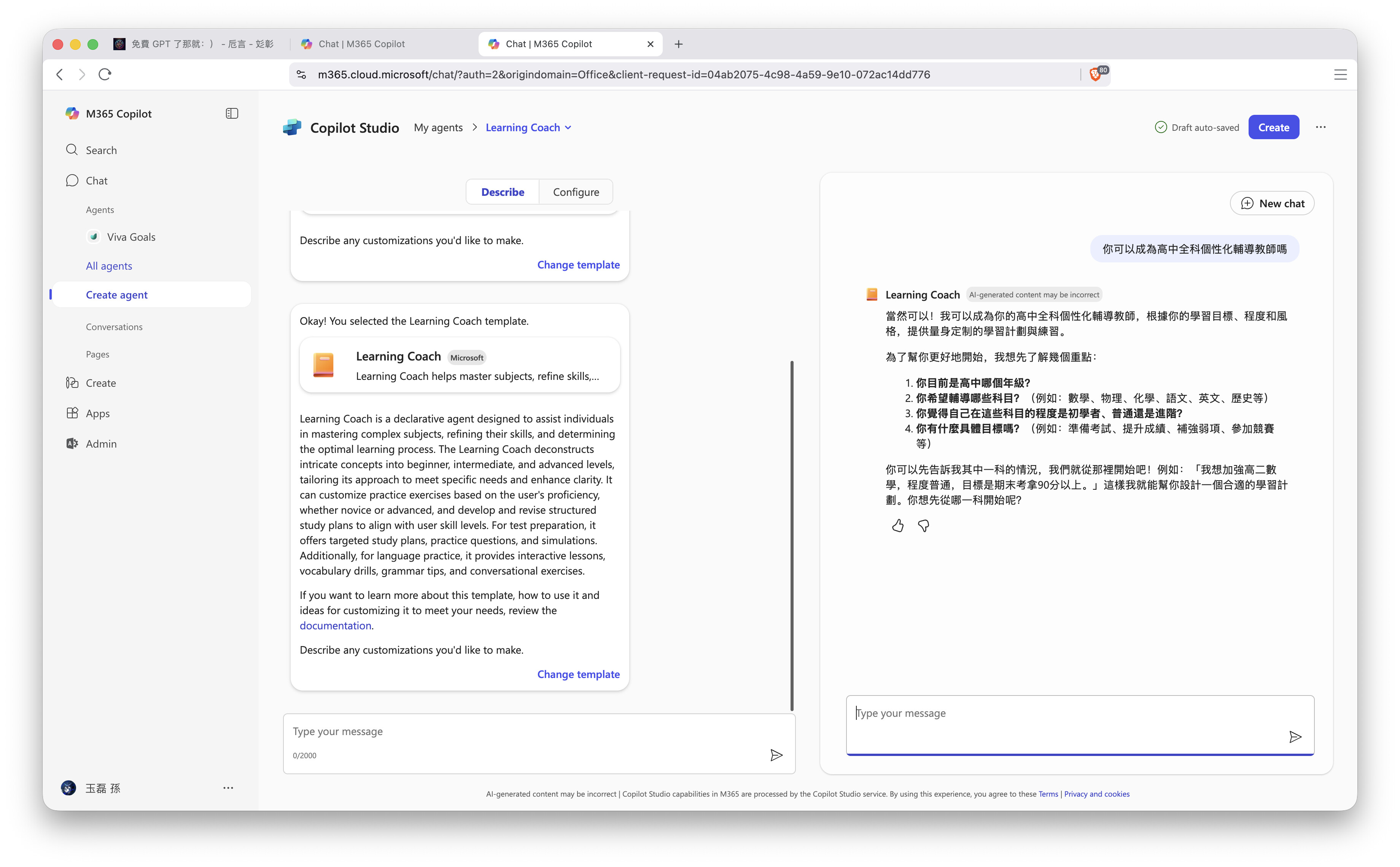1400x867 pixels.
Task: Collapse the M365 Copilot sidebar panel
Action: (x=232, y=114)
